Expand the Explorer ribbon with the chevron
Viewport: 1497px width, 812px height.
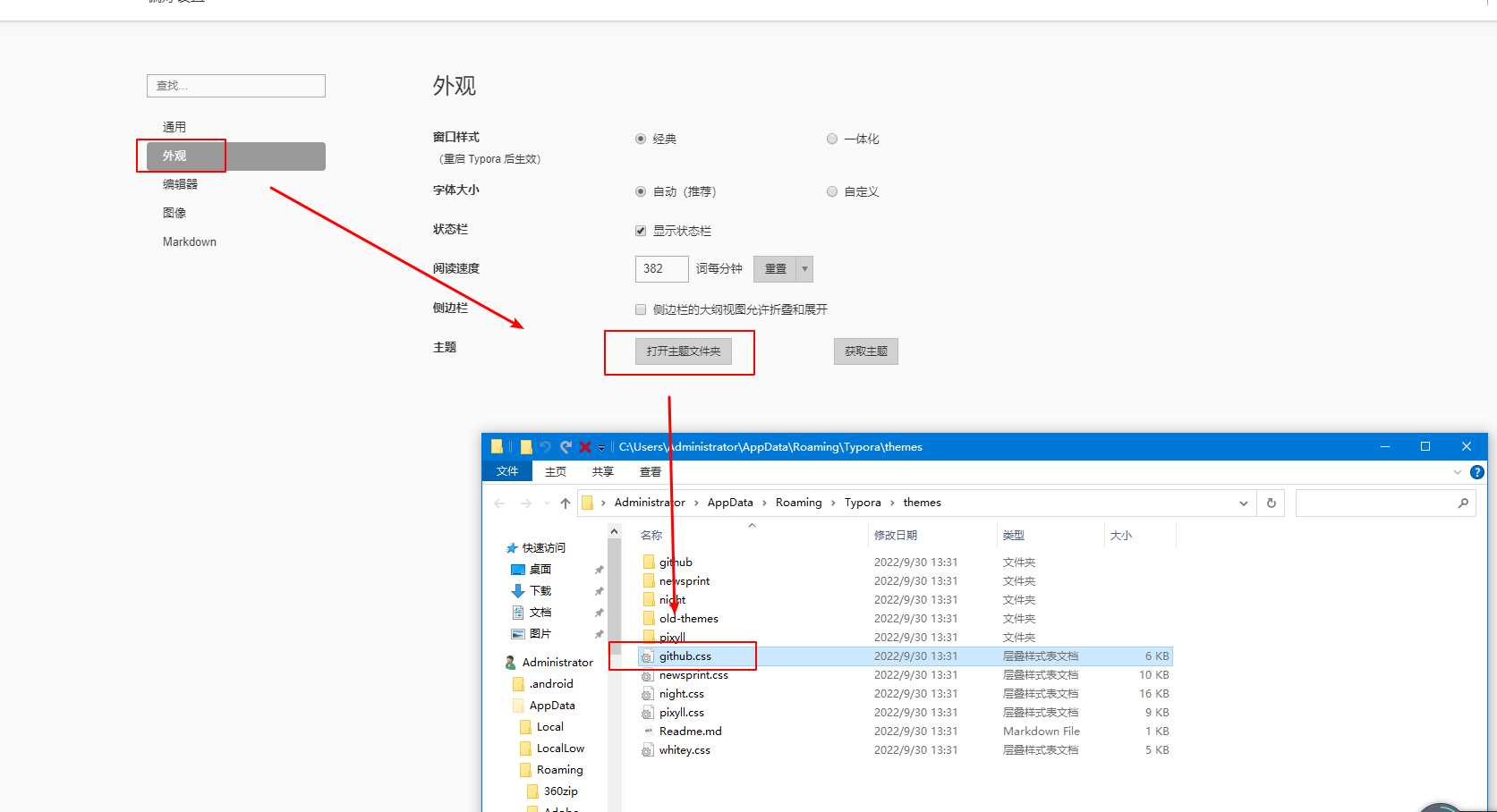(1458, 472)
